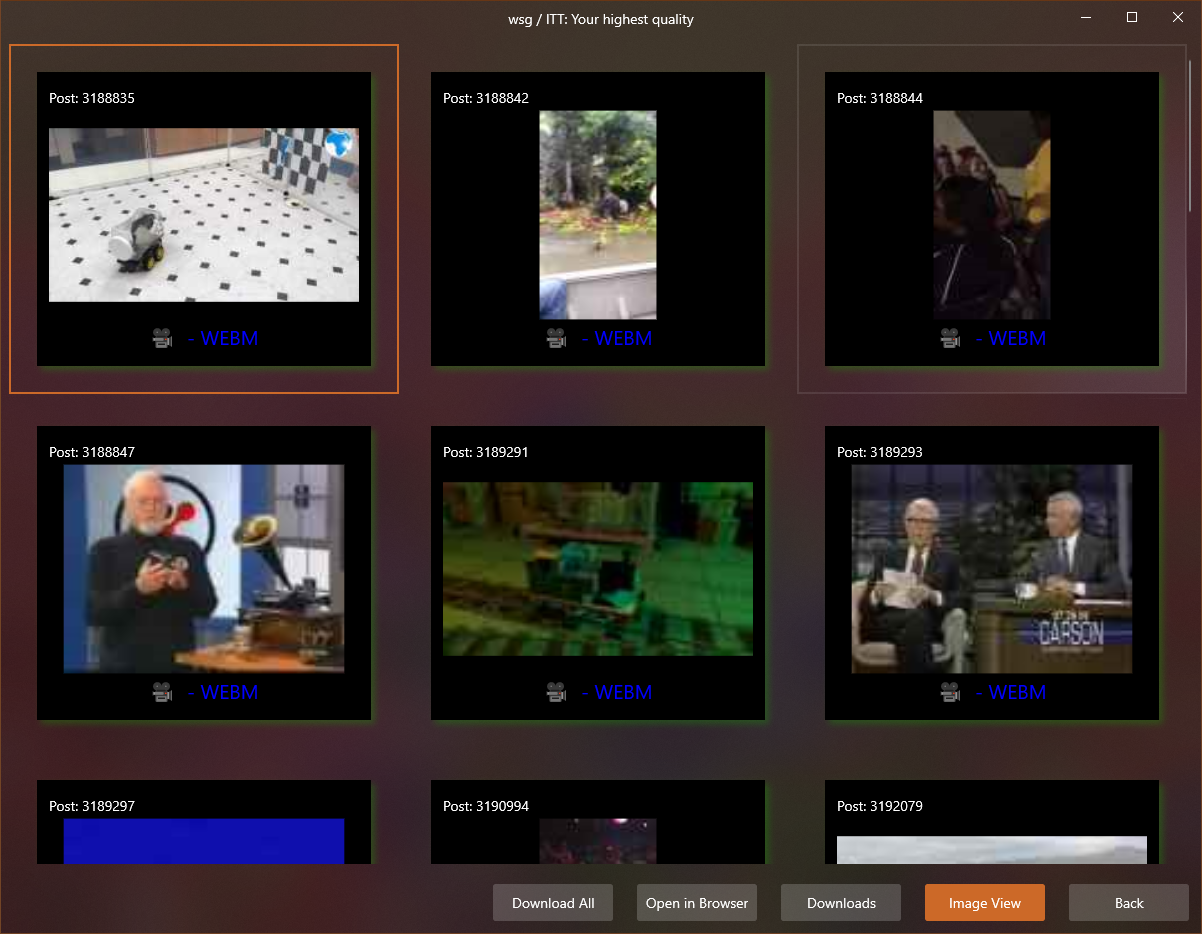Switch to Image View
The height and width of the screenshot is (934, 1202).
985,903
